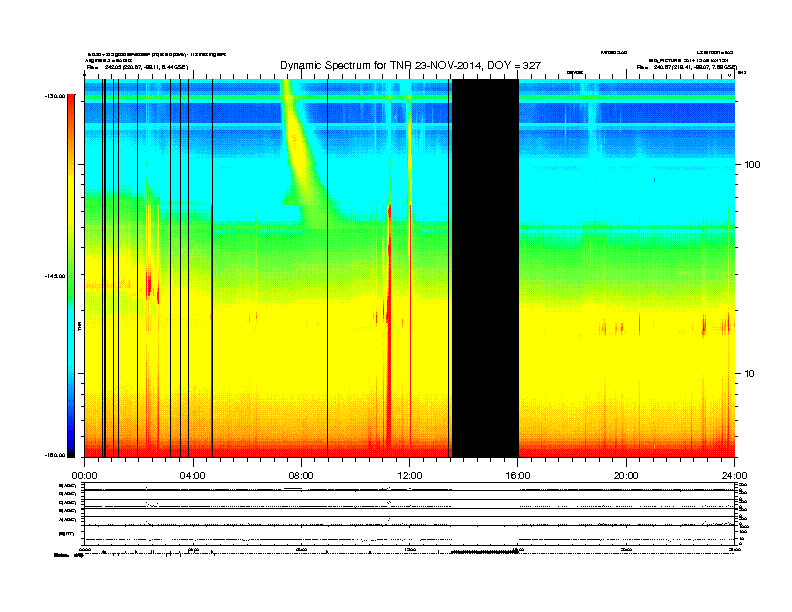
Task: Click the 00:00 time axis label
Action: (84, 476)
